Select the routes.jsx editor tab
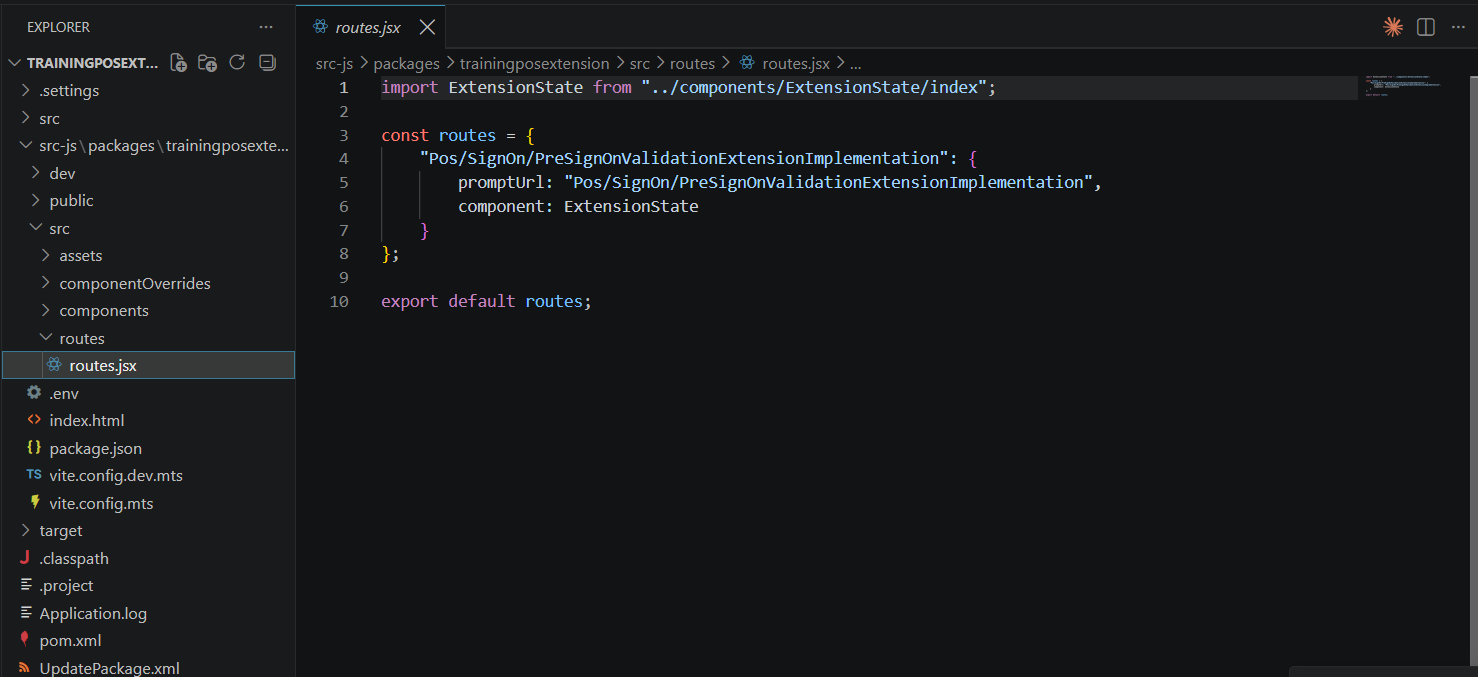The height and width of the screenshot is (677, 1478). tap(368, 28)
